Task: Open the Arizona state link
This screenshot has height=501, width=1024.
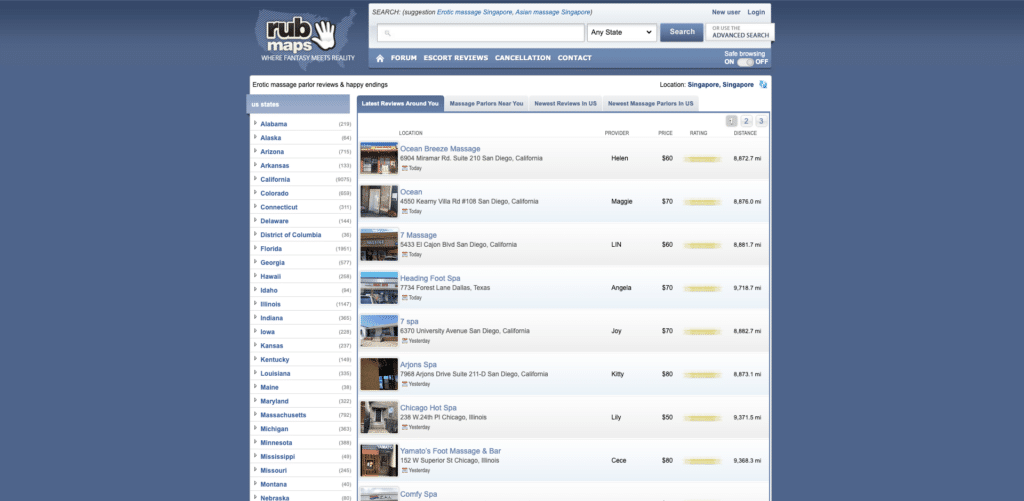Action: (x=272, y=152)
